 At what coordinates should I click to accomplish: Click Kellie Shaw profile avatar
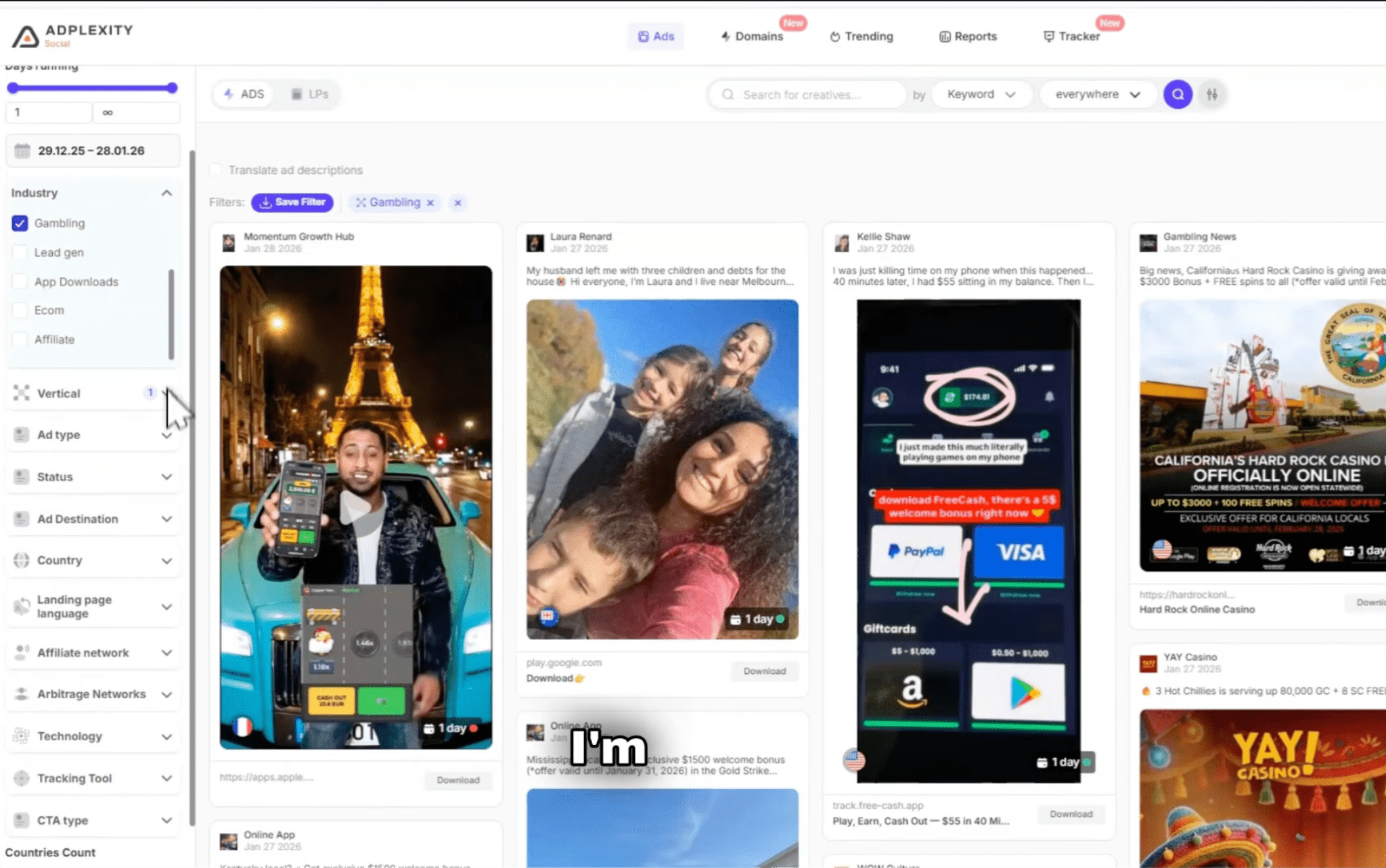click(842, 243)
